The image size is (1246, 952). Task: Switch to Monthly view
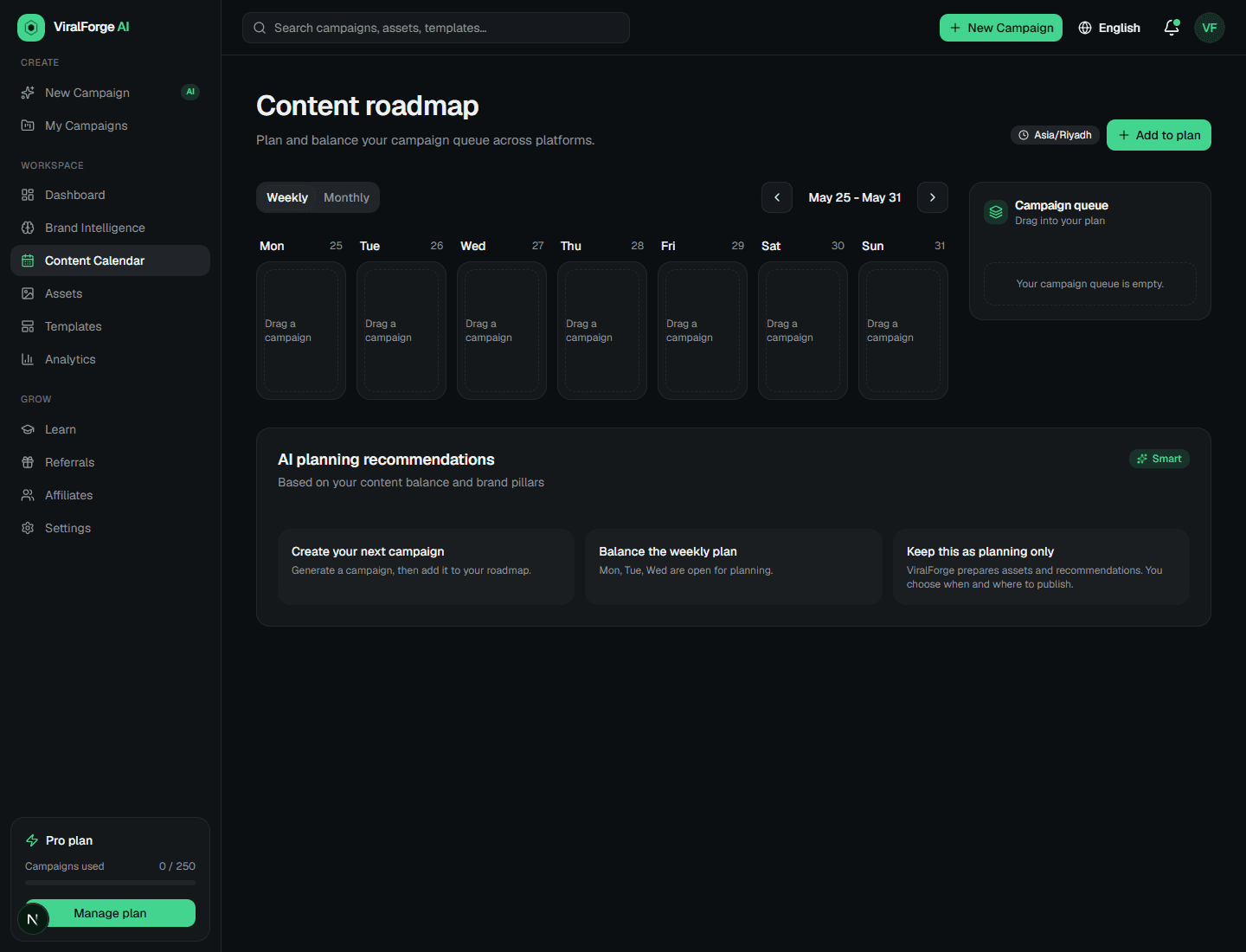point(346,197)
